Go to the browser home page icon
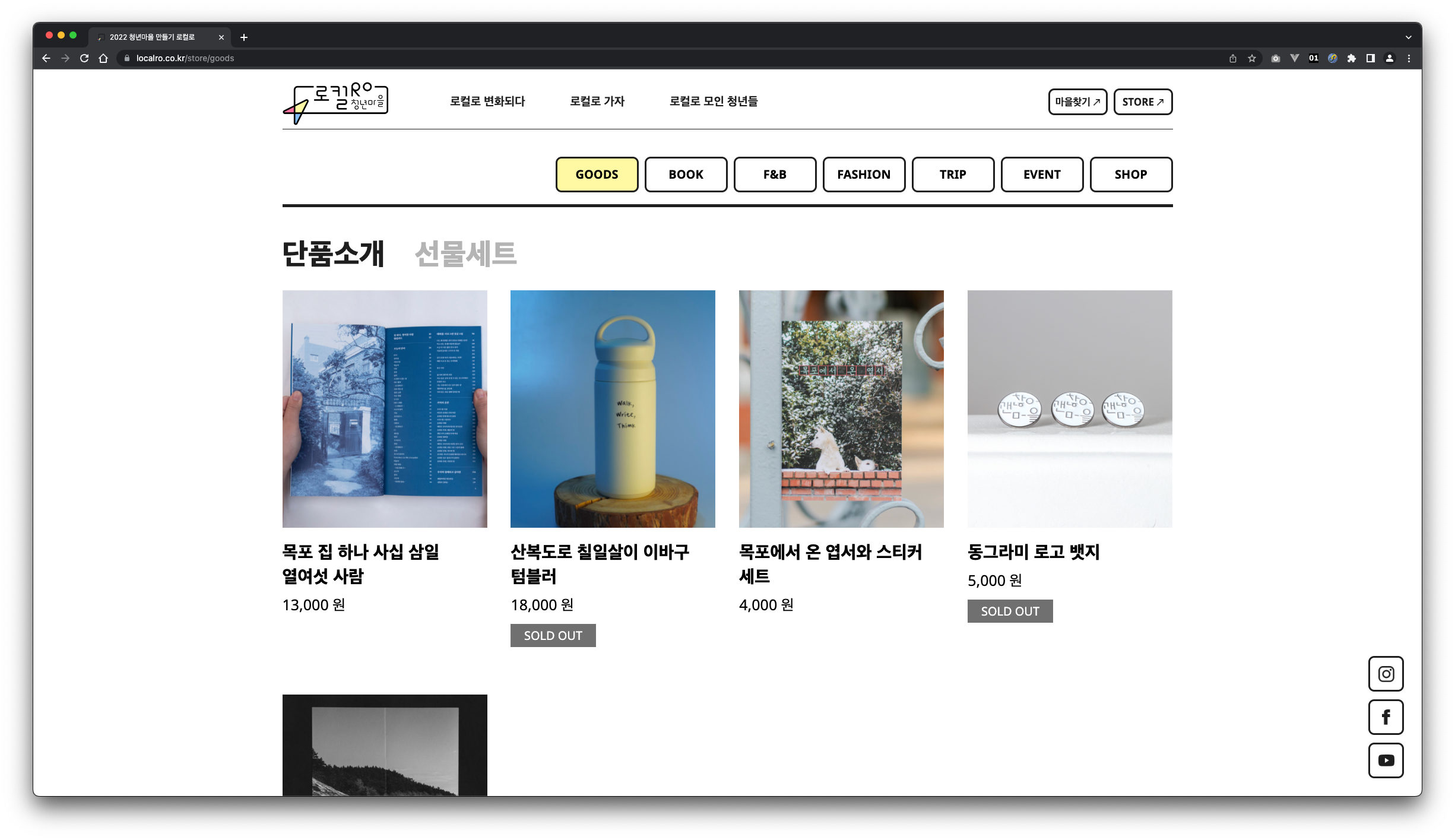 [x=103, y=58]
